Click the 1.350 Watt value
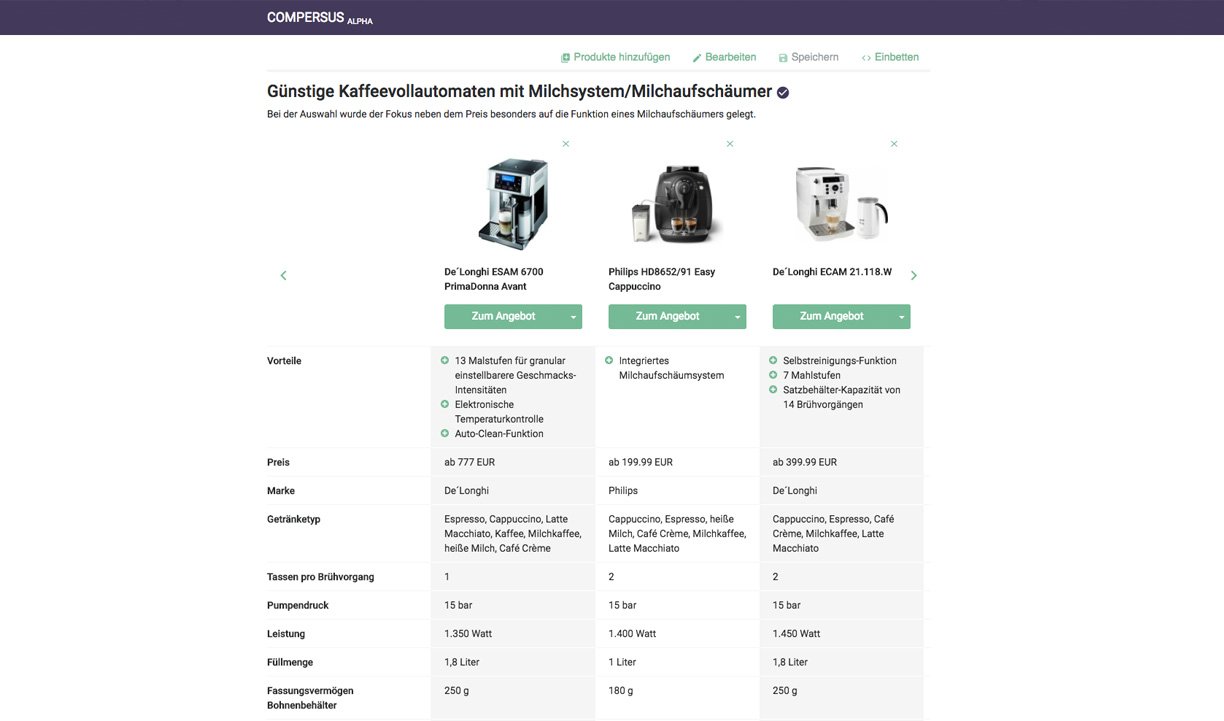This screenshot has height=721, width=1224. tap(468, 634)
